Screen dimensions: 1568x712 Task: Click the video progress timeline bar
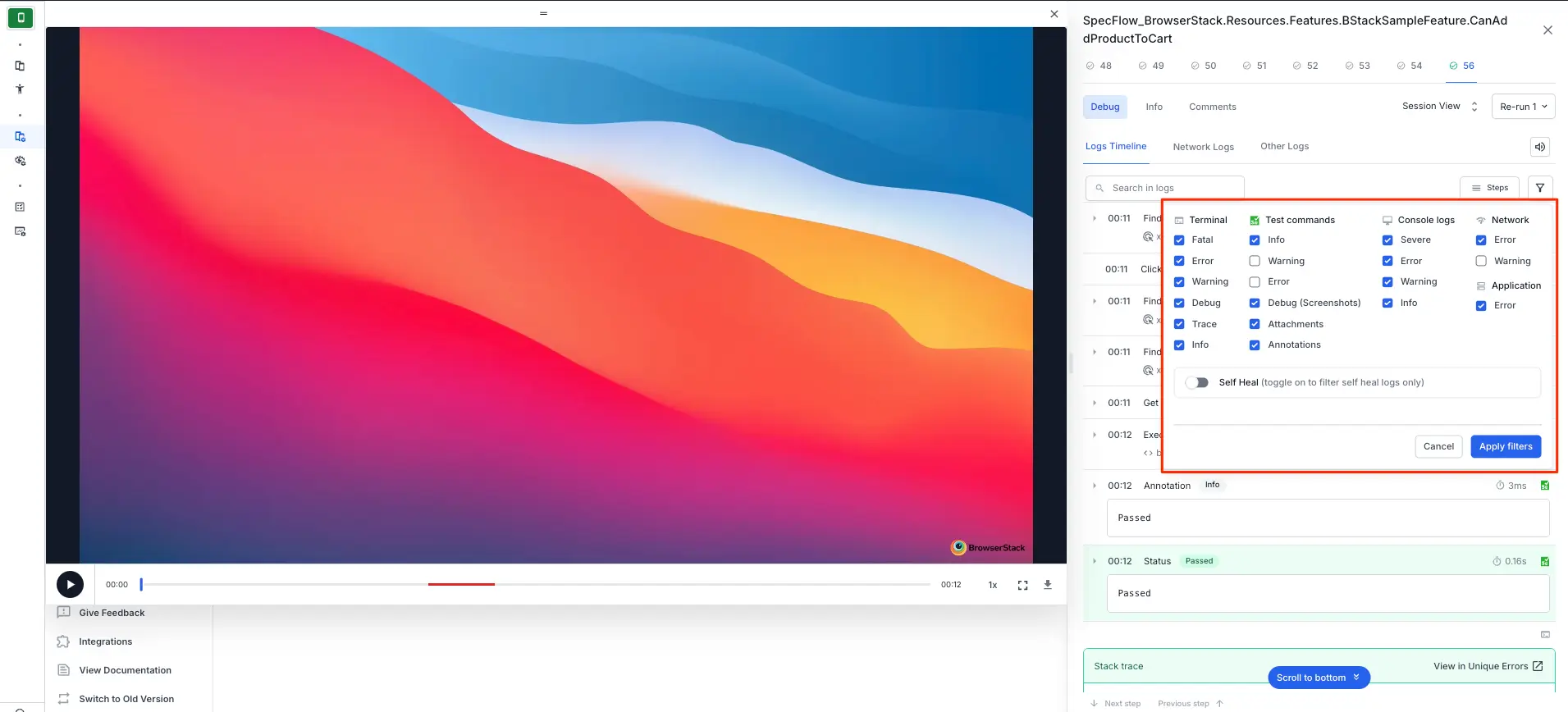[x=535, y=585]
